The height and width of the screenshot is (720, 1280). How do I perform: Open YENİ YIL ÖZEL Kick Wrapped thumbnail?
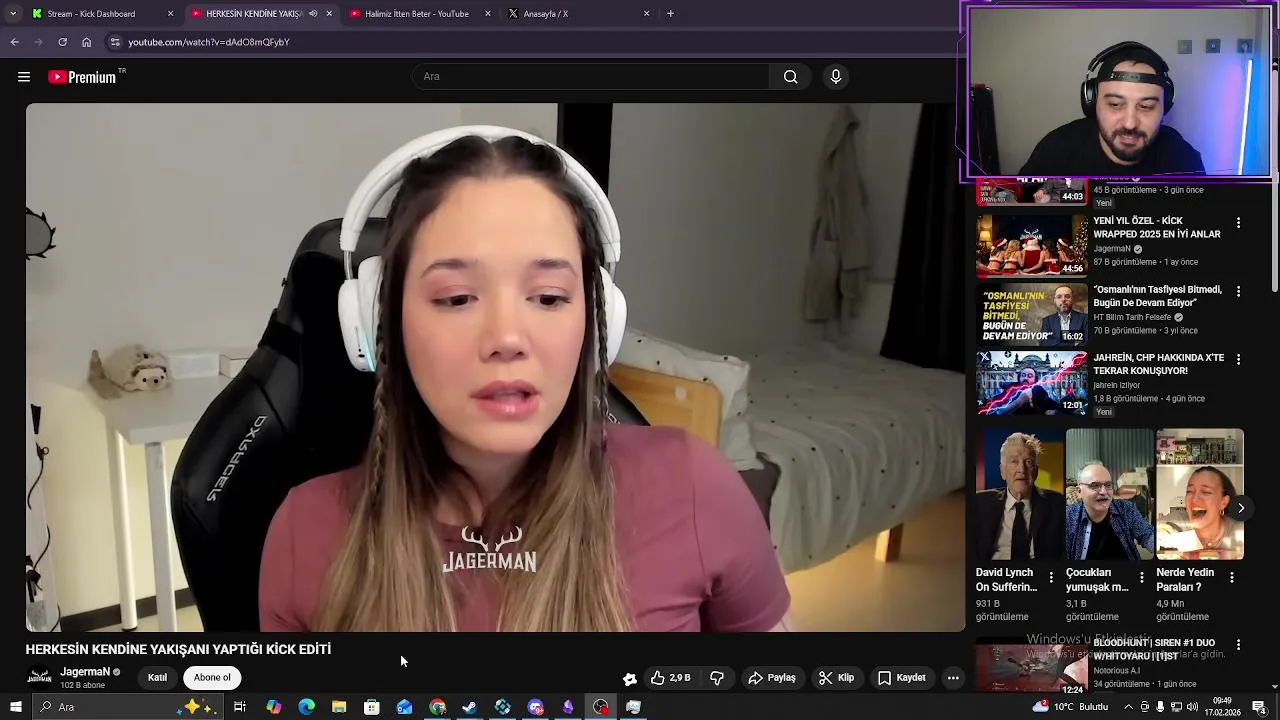coord(1031,245)
